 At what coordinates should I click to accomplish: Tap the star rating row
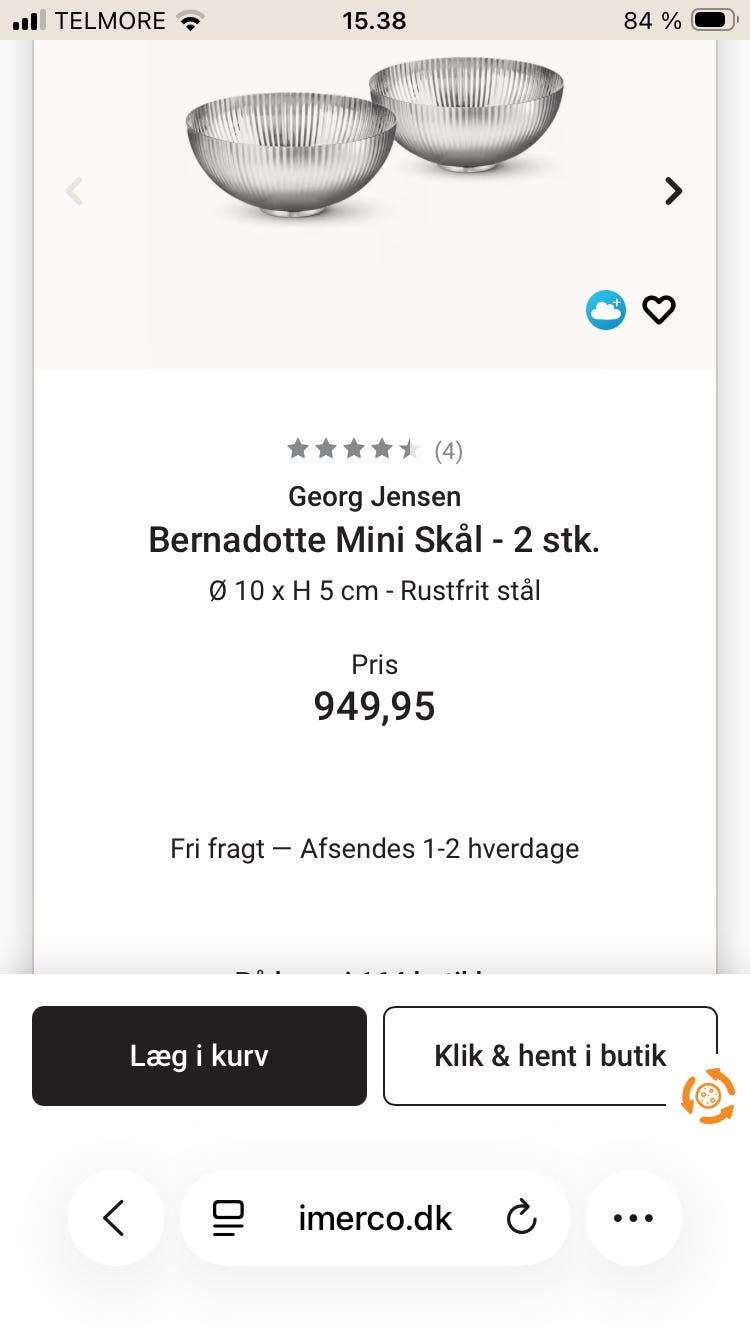coord(354,450)
